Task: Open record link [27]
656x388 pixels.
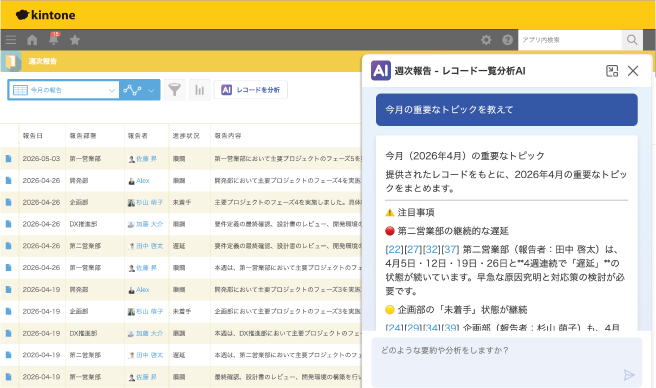Action: coord(413,249)
